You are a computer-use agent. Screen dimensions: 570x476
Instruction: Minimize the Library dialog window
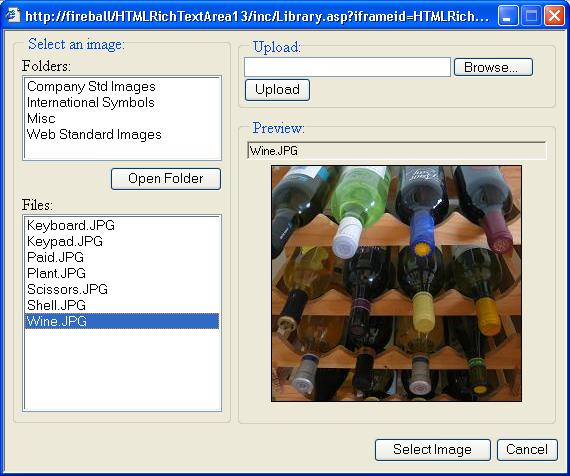point(508,16)
